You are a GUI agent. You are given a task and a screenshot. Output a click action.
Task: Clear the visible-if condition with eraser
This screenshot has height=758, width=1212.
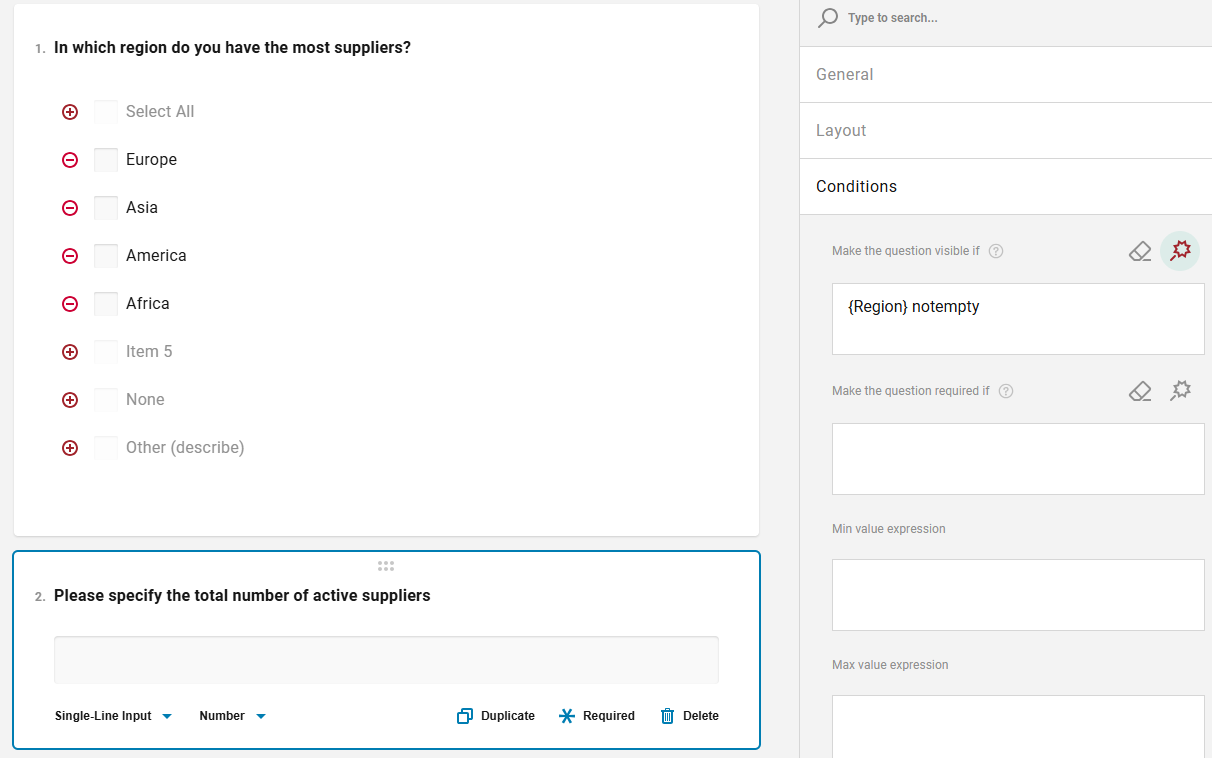pyautogui.click(x=1140, y=251)
